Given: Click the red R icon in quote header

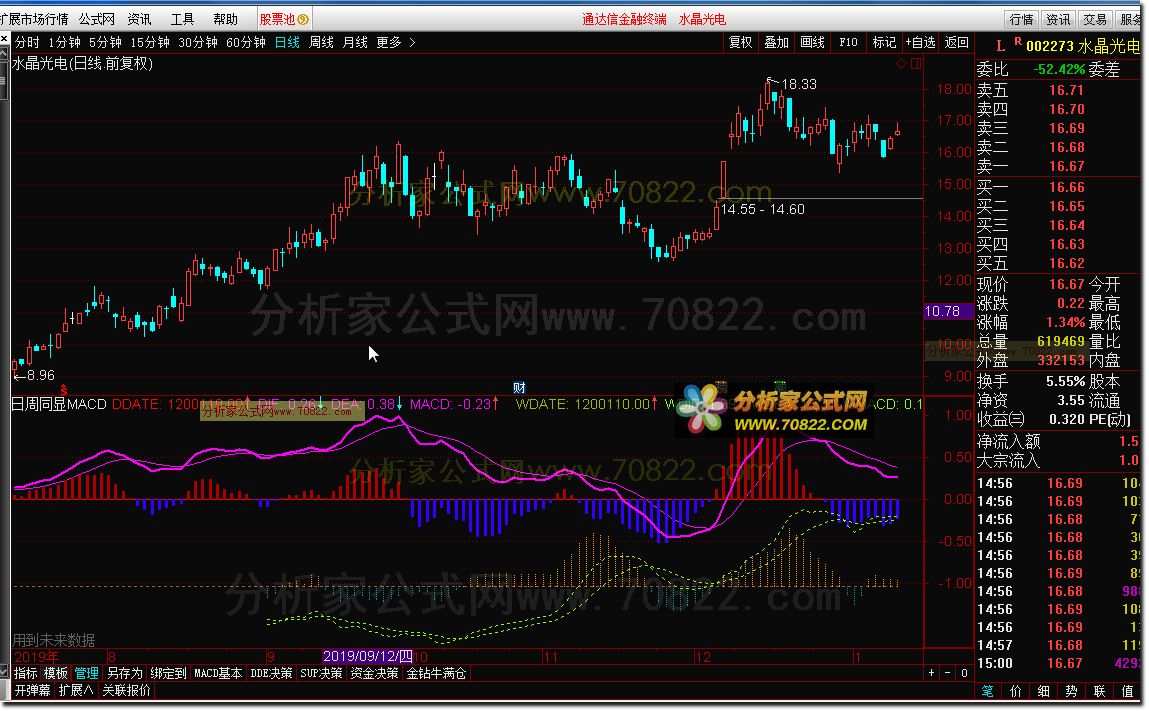Looking at the screenshot, I should click(x=1018, y=42).
